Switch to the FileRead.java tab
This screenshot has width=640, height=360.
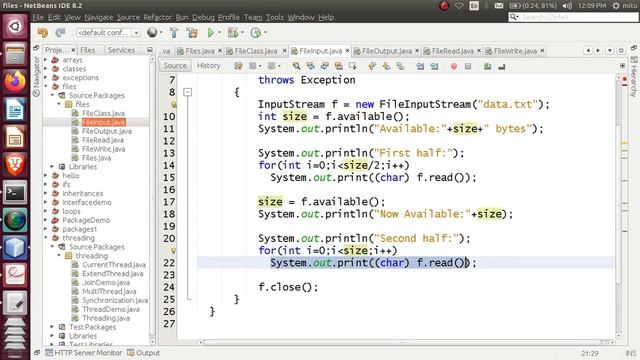tap(453, 51)
